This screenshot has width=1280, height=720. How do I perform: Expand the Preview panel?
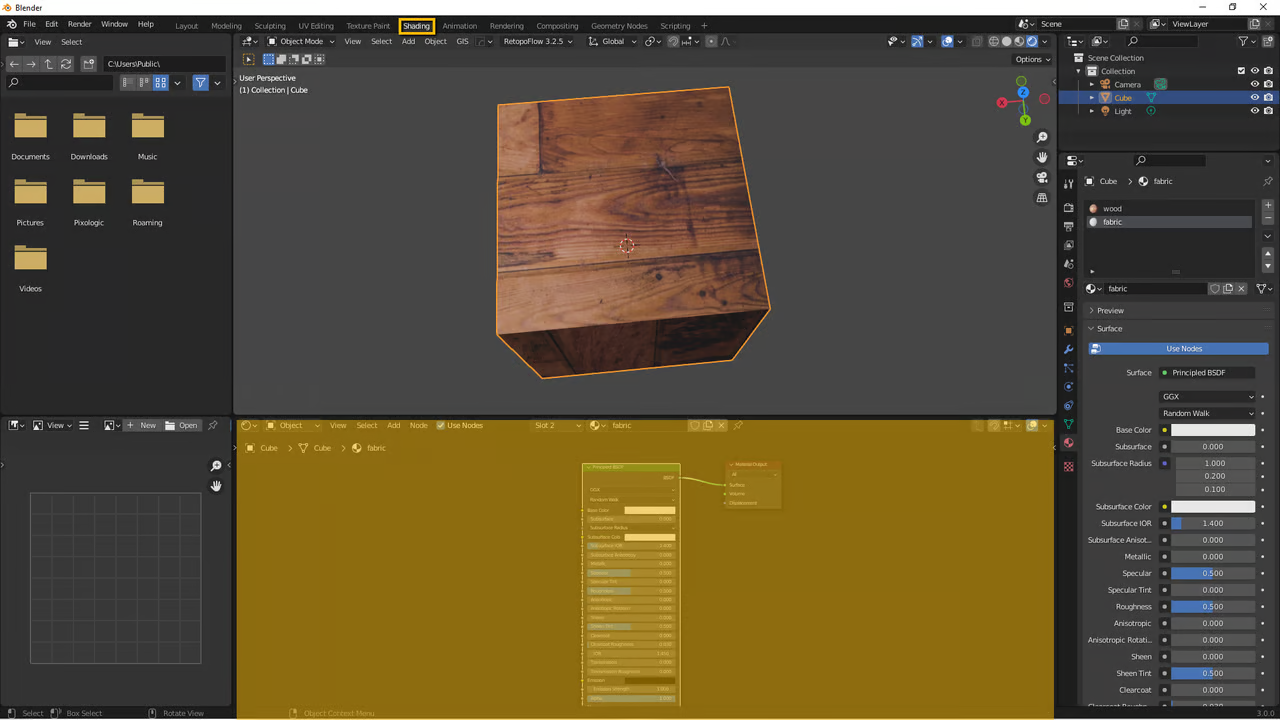coord(1110,311)
